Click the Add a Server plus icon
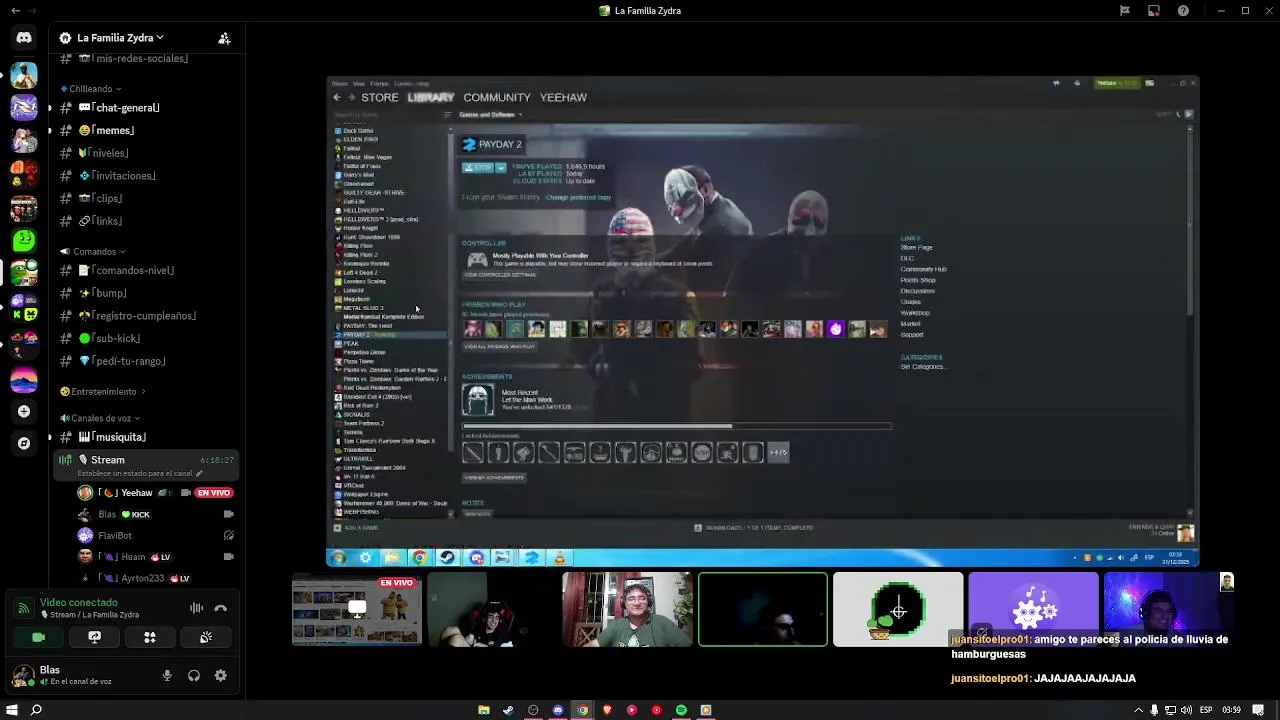Viewport: 1280px width, 720px height. click(x=24, y=411)
